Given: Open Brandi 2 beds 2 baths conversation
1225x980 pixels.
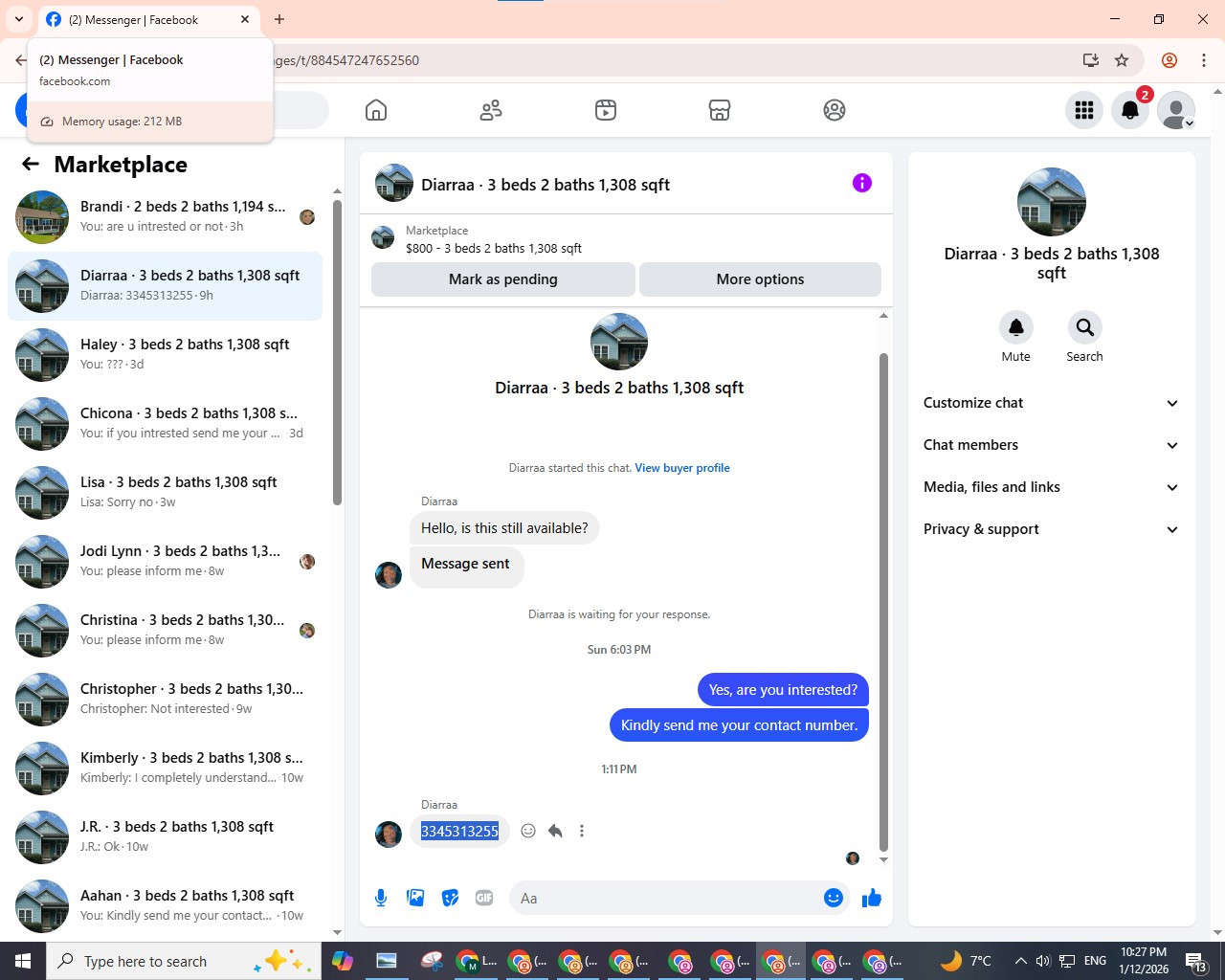Looking at the screenshot, I should [x=165, y=217].
